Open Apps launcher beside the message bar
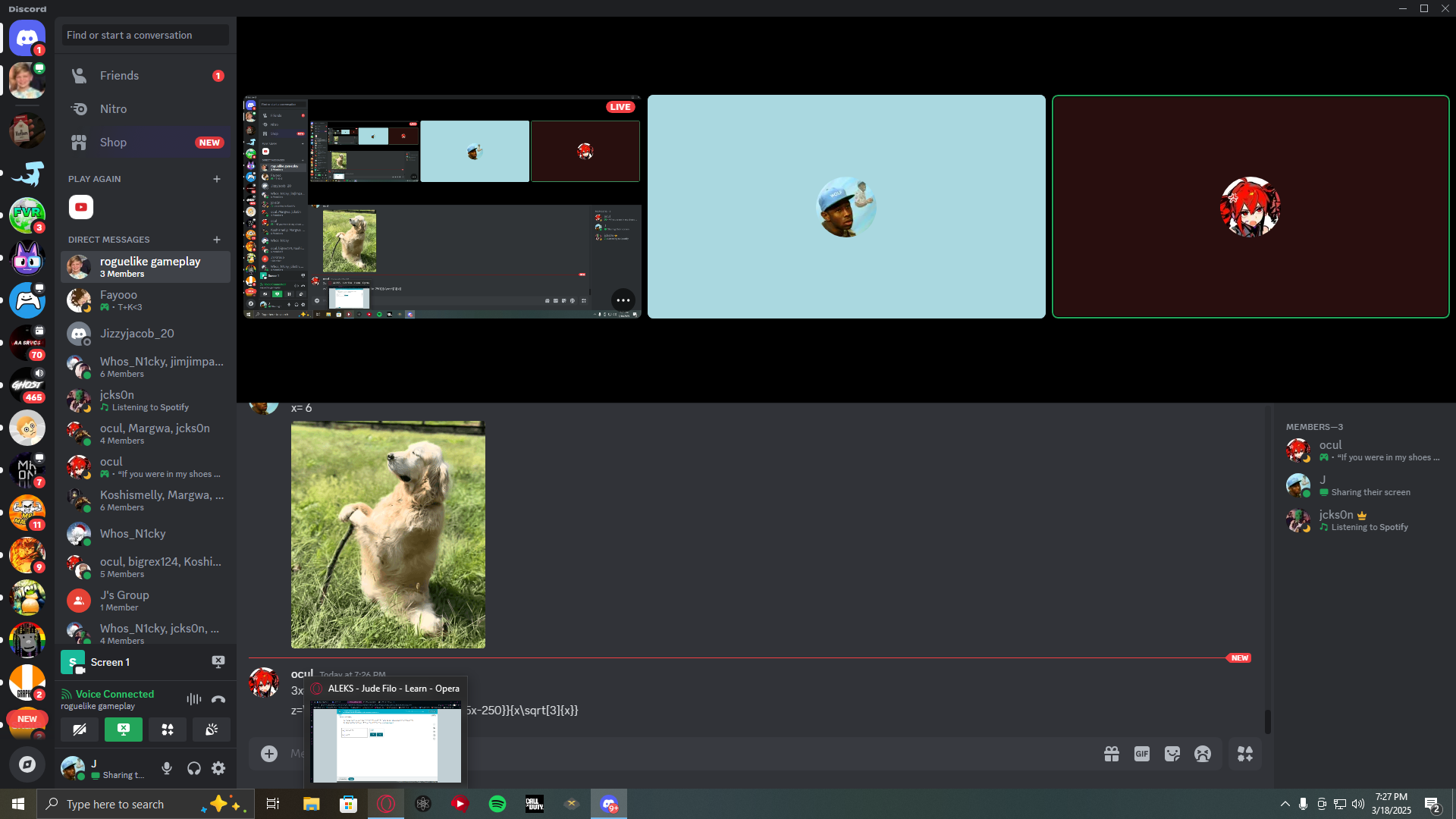This screenshot has width=1456, height=819. pyautogui.click(x=1245, y=754)
